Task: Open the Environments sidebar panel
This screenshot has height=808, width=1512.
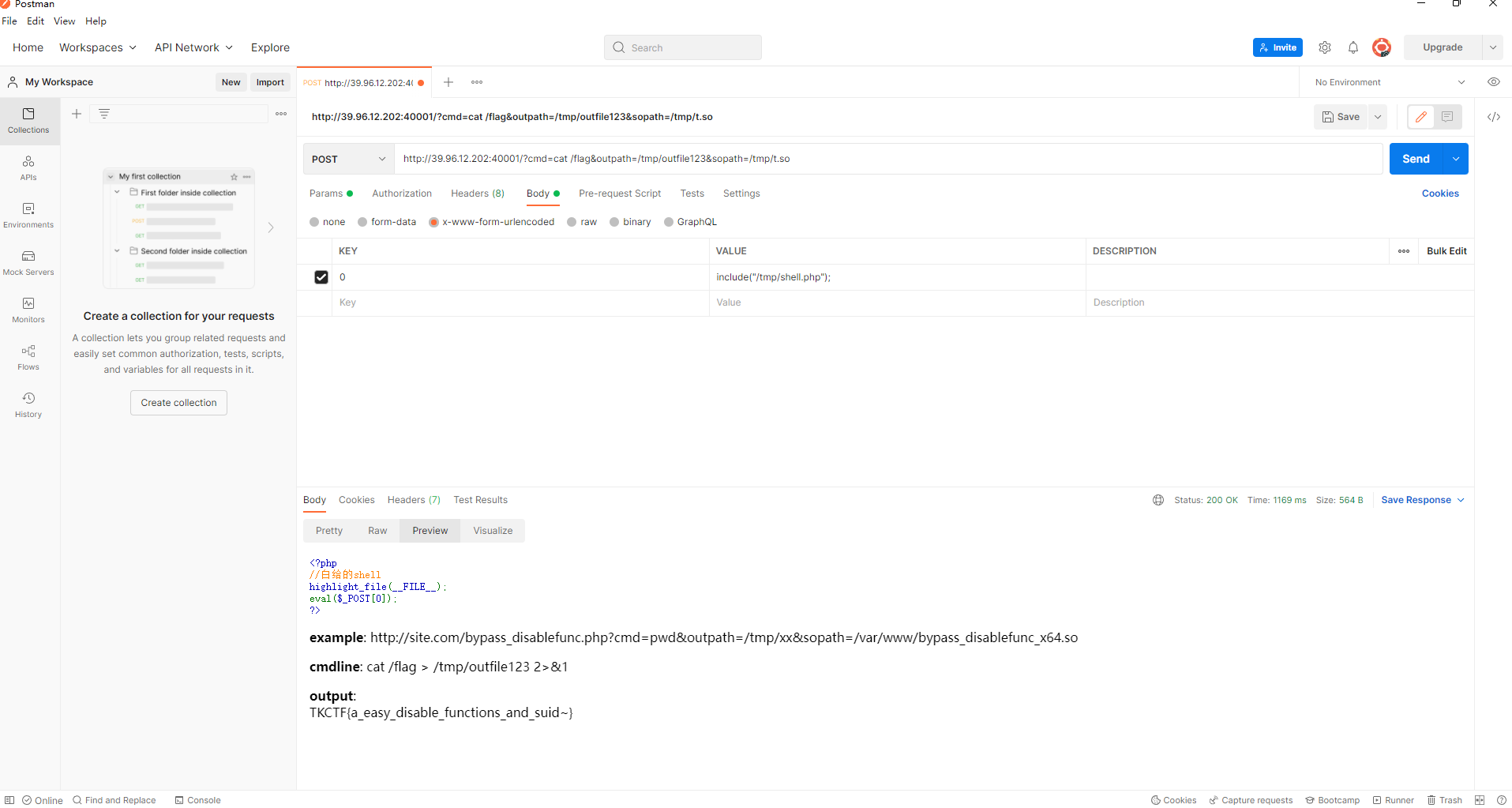Action: tap(28, 215)
